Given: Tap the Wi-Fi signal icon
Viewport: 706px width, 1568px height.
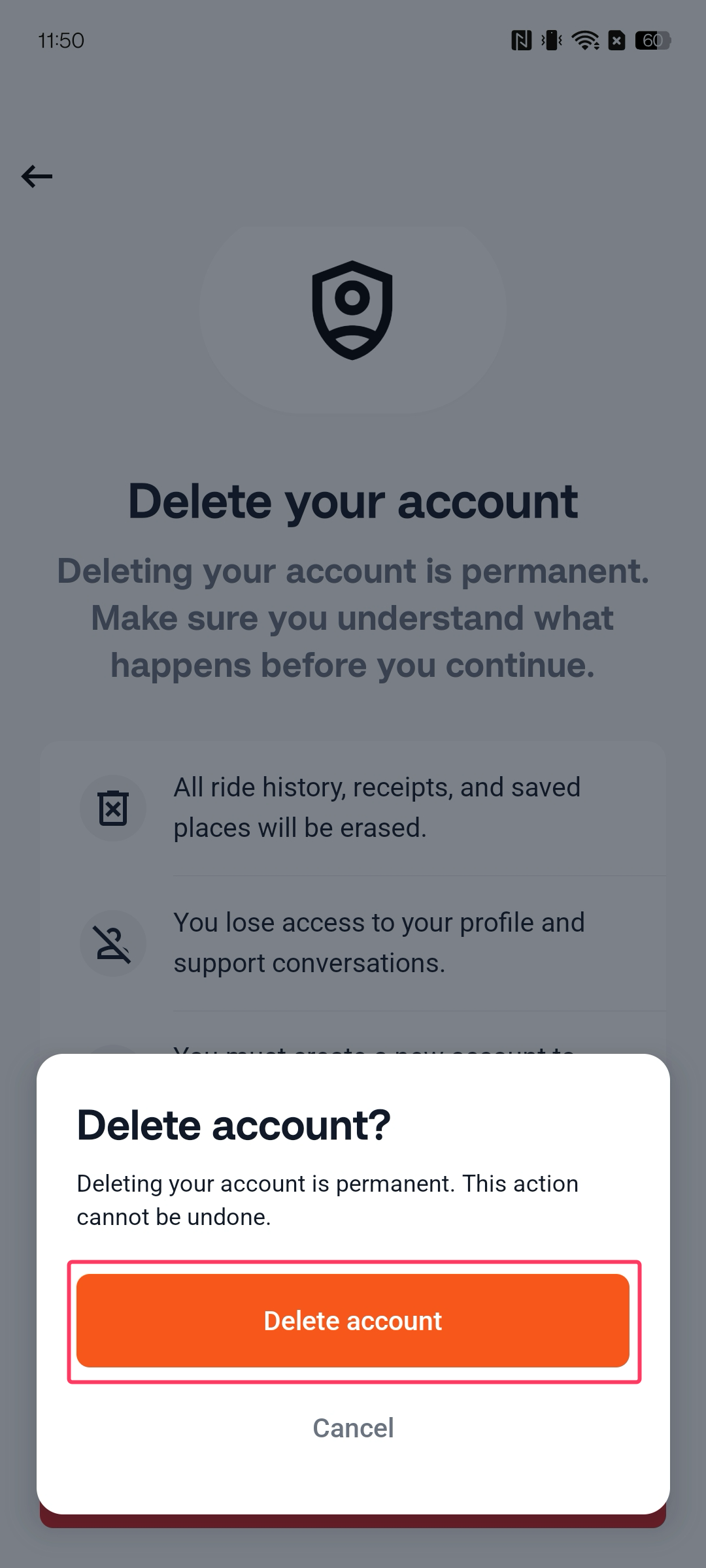Looking at the screenshot, I should click(585, 41).
